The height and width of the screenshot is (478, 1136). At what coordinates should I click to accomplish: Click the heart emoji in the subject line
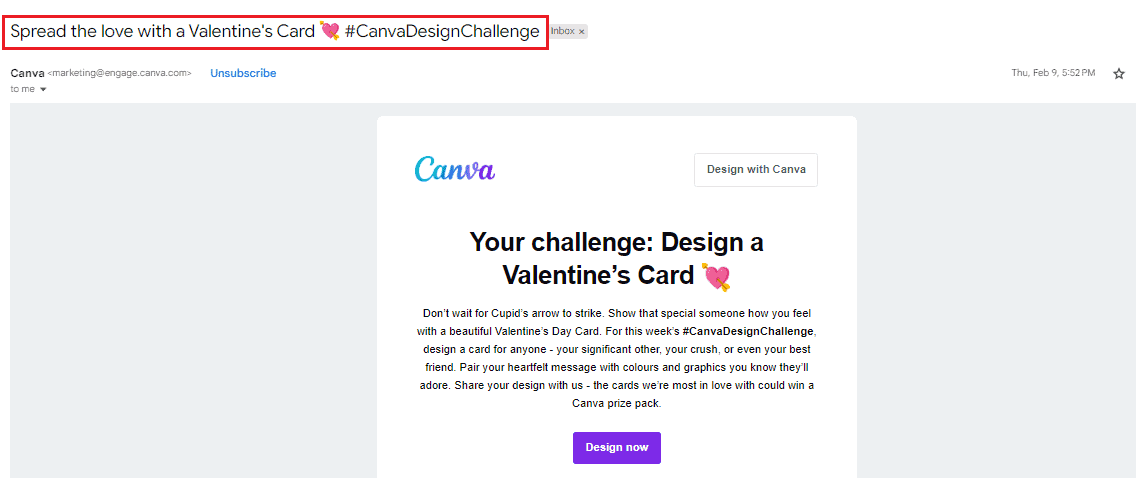click(x=330, y=32)
